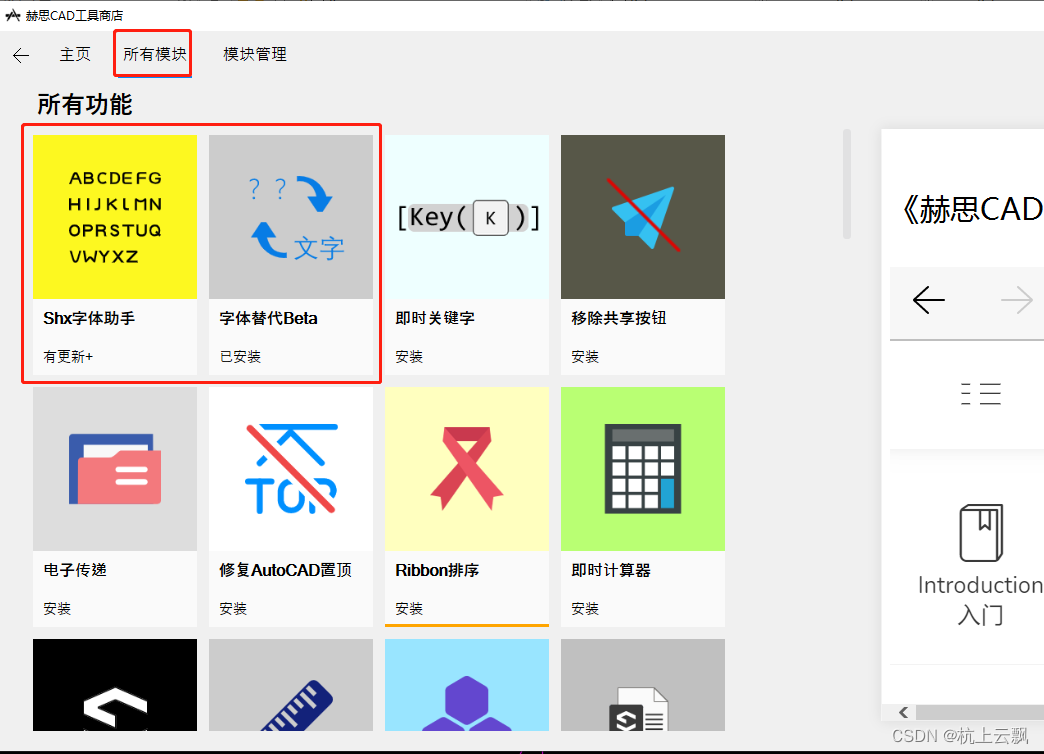The width and height of the screenshot is (1044, 754).
Task: Install the Ribbon排序 module
Action: coord(409,609)
